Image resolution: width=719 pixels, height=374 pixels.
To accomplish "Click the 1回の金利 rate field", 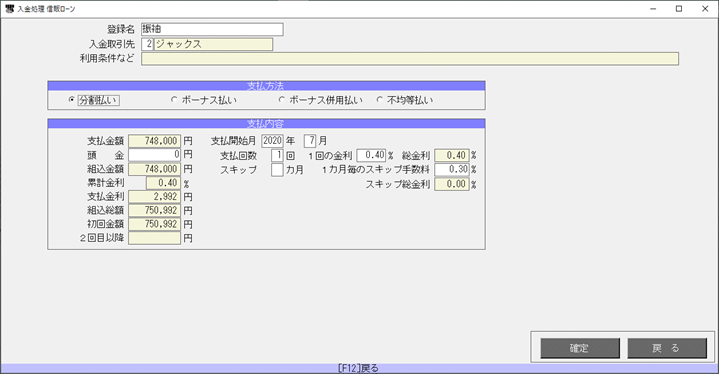I will (x=371, y=155).
